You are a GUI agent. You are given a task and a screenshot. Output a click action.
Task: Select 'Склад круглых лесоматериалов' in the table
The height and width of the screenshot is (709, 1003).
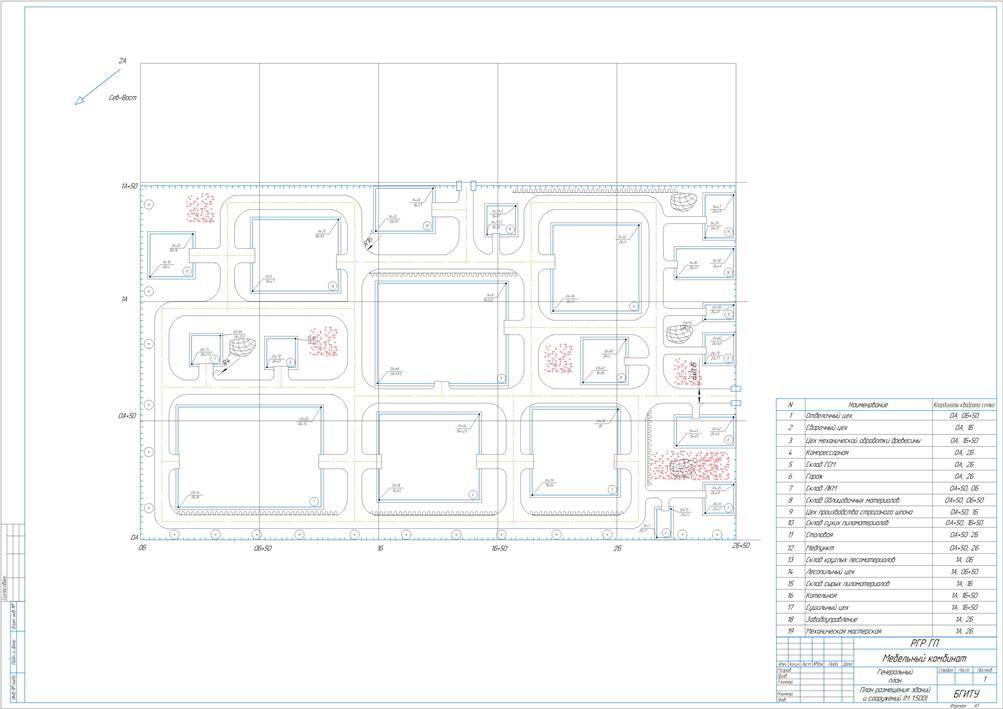[x=850, y=560]
